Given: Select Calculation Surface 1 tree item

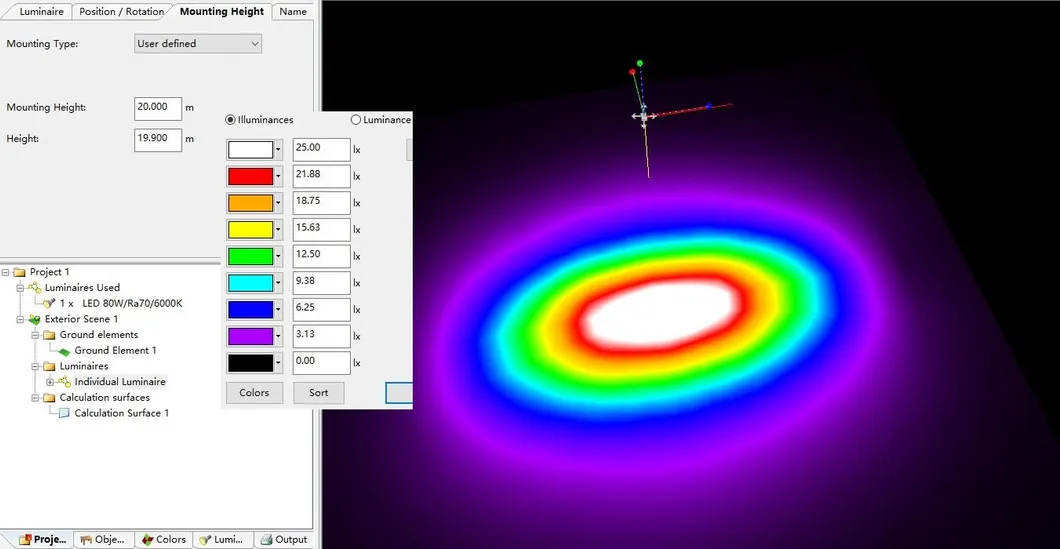Looking at the screenshot, I should click(122, 413).
